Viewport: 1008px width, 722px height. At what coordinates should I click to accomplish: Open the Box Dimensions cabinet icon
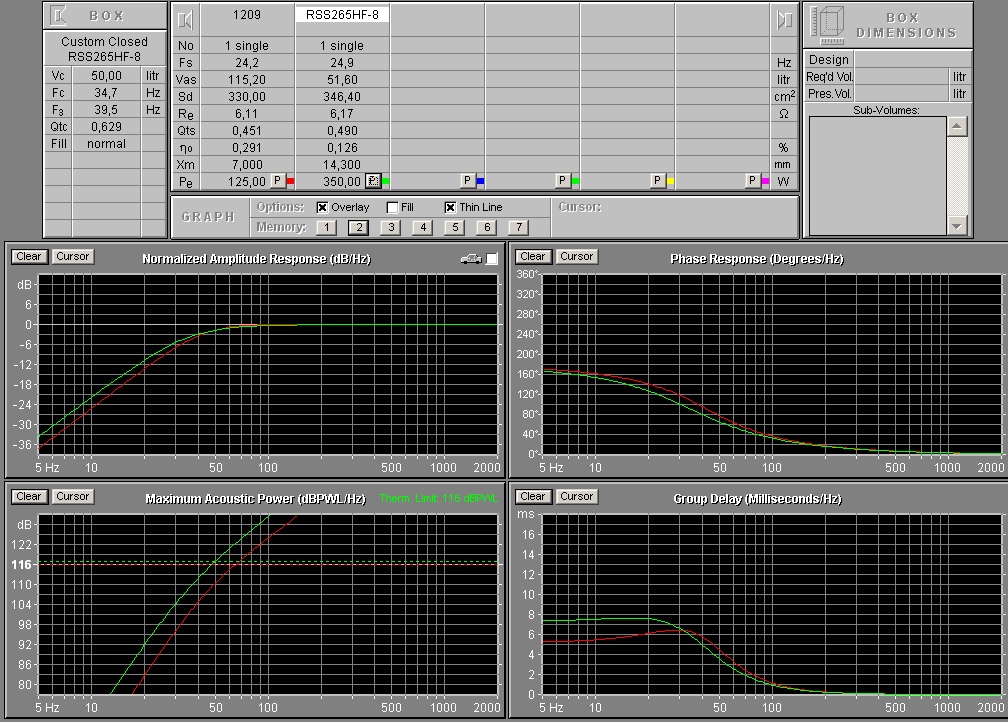coord(827,23)
